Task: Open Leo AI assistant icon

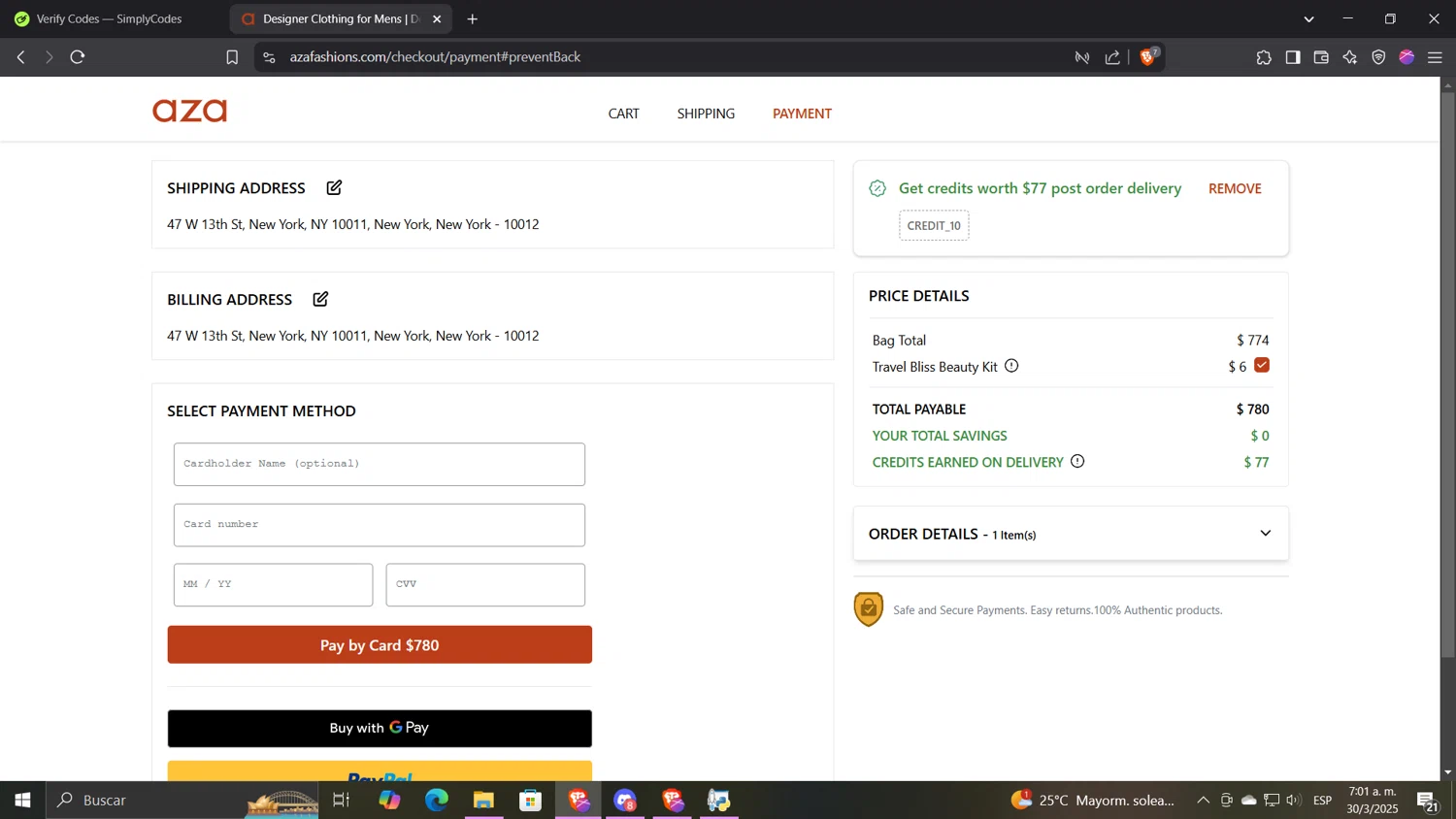Action: coord(1350,57)
